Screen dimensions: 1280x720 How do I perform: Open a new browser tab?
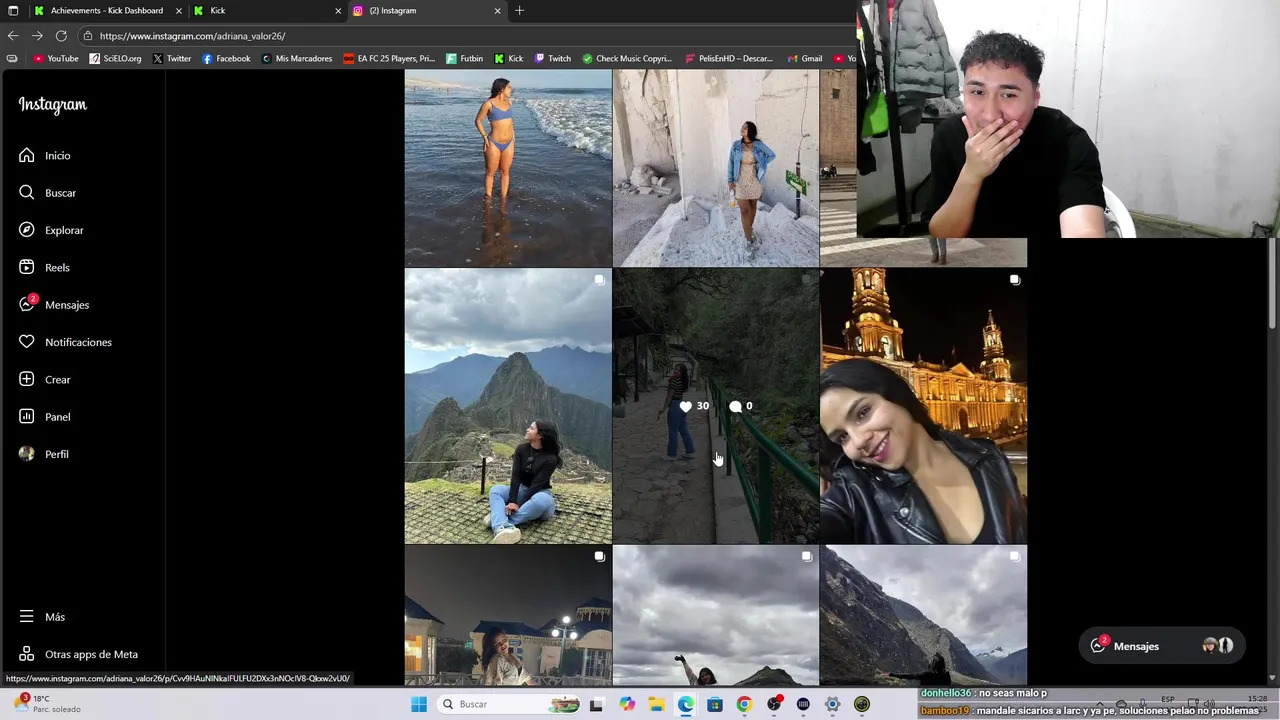click(519, 11)
